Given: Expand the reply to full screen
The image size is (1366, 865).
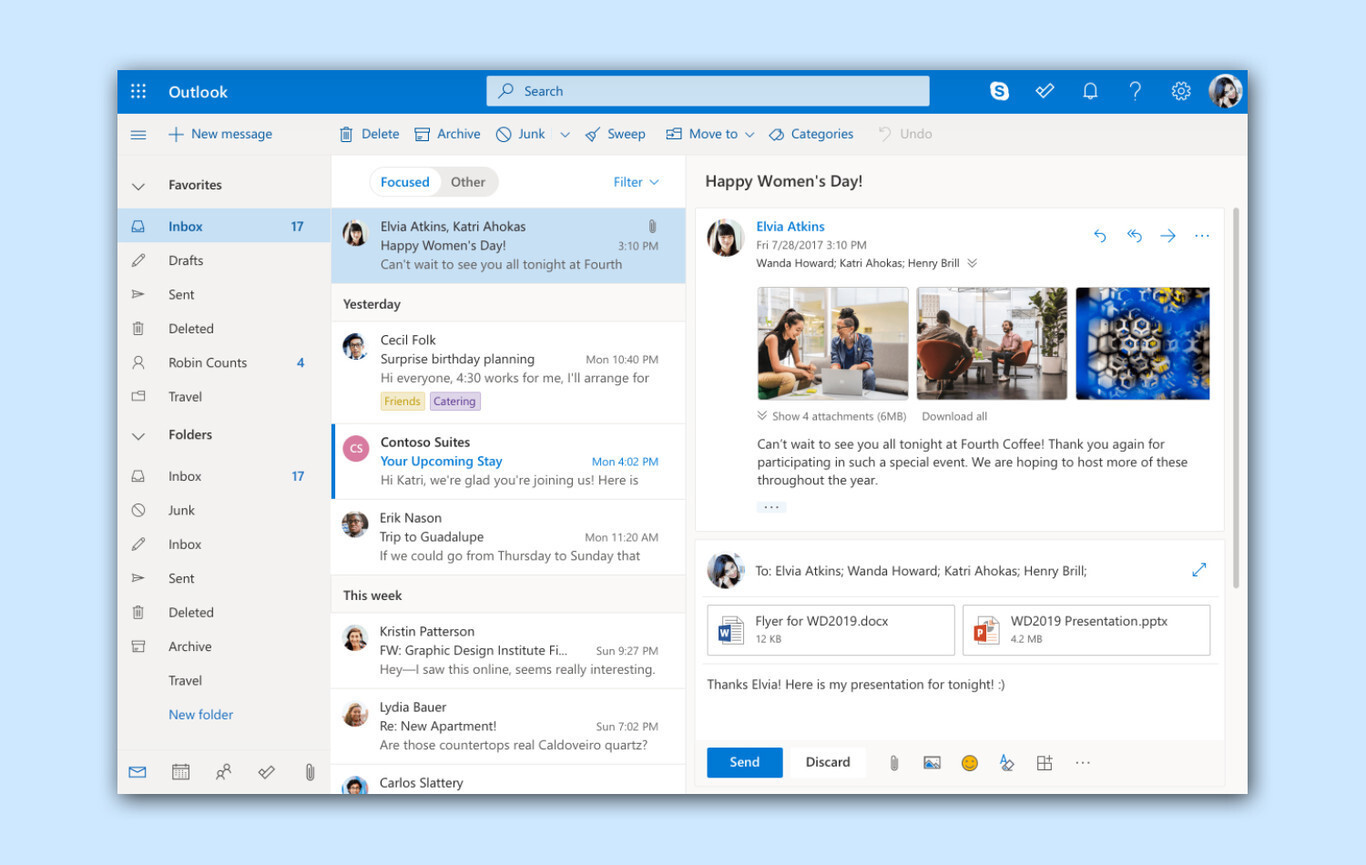Looking at the screenshot, I should 1199,569.
